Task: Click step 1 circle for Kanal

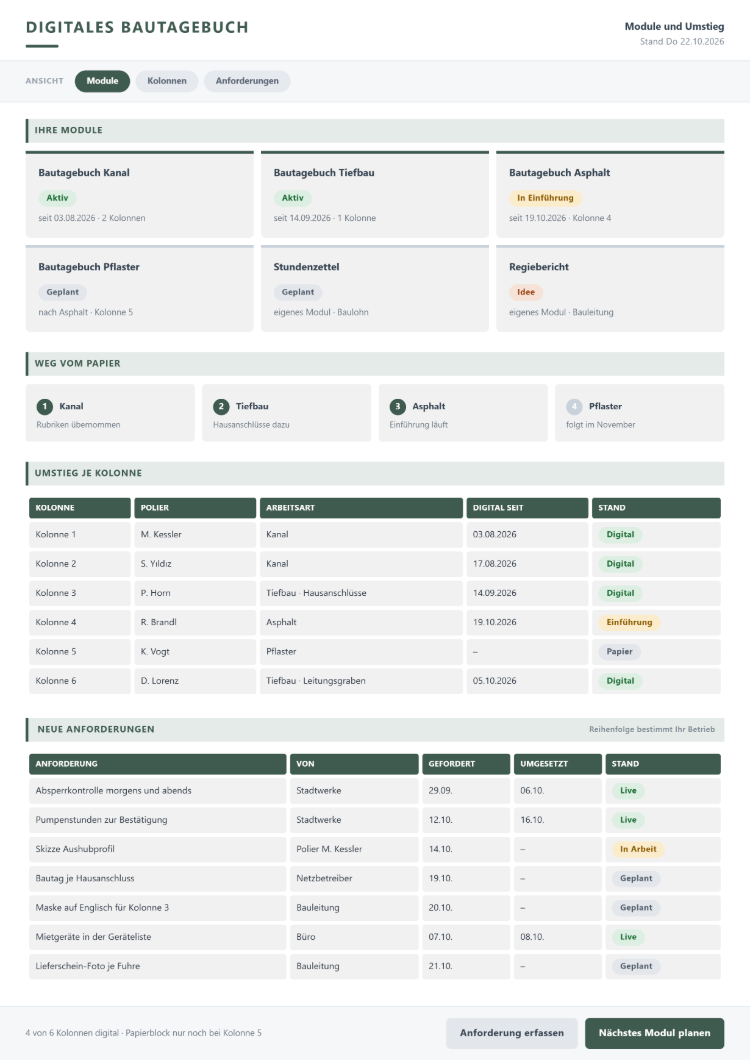Action: click(45, 406)
